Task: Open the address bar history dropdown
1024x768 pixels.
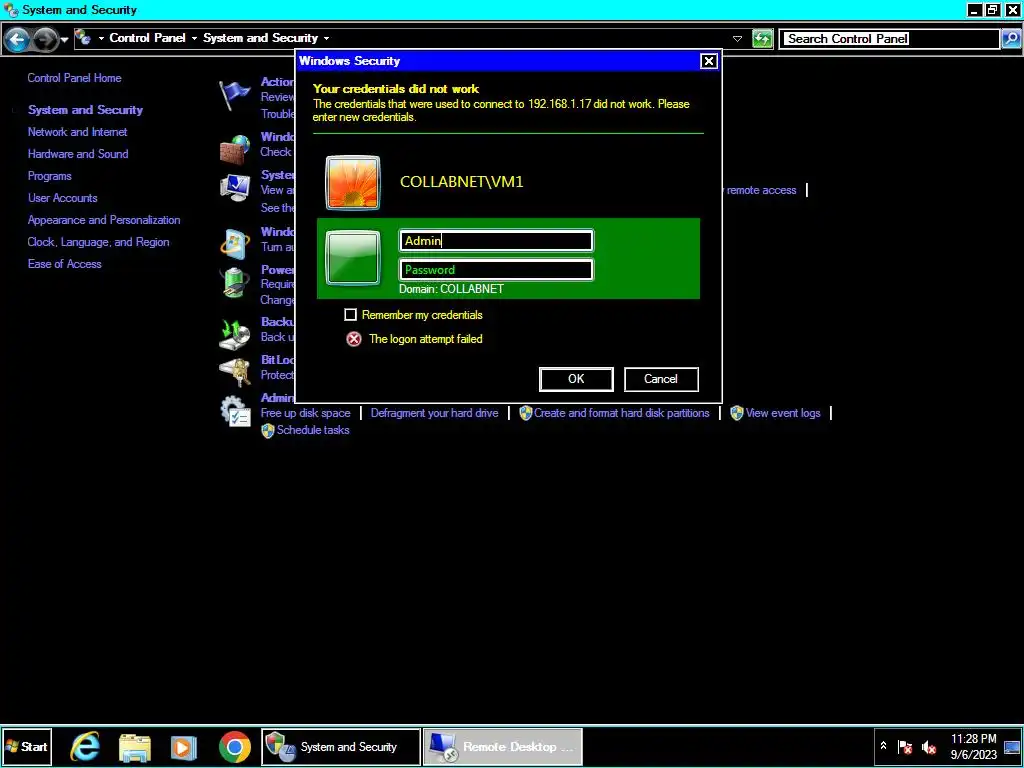Action: [x=737, y=39]
